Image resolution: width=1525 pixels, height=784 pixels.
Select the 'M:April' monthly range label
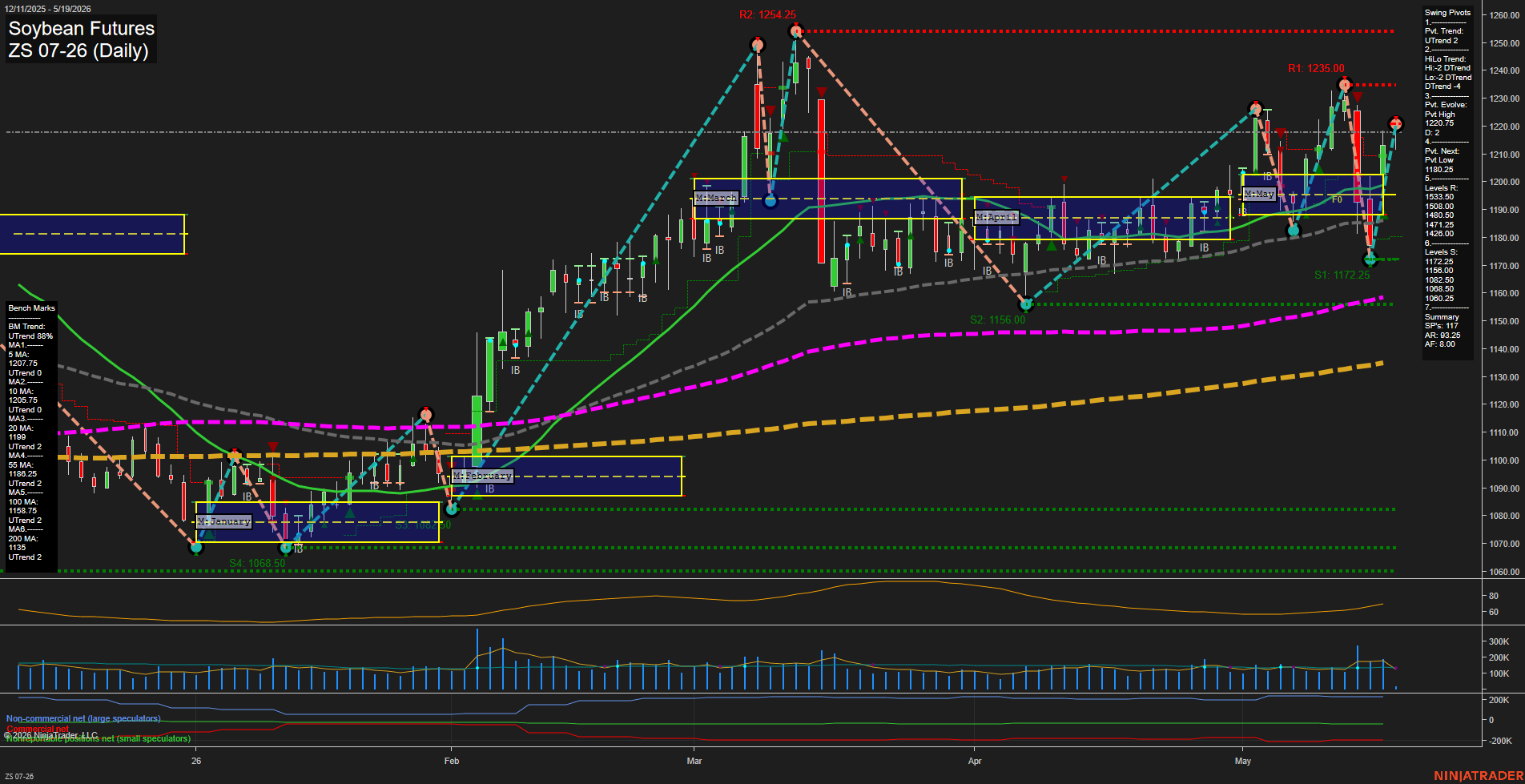pyautogui.click(x=996, y=217)
